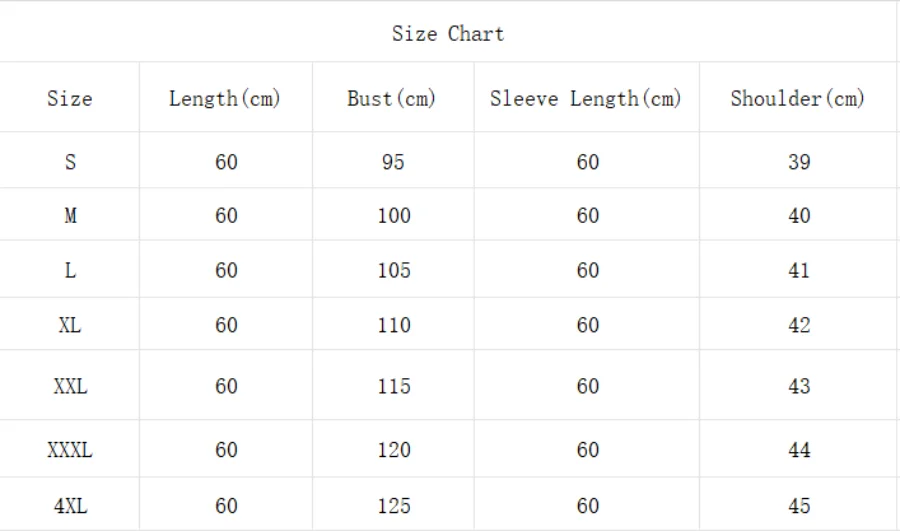Click the Length(cm) column header
The width and height of the screenshot is (900, 531).
click(225, 98)
